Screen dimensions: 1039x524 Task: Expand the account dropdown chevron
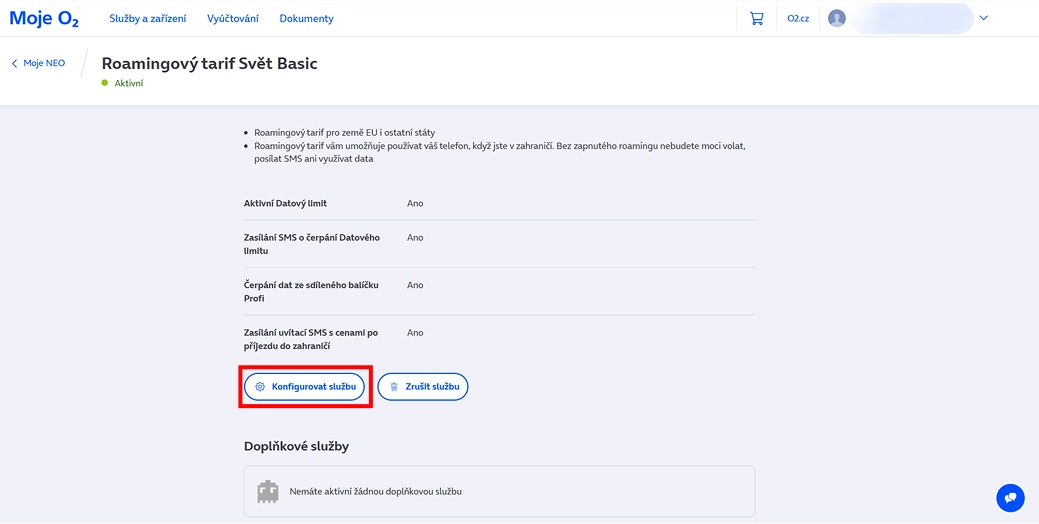[983, 18]
